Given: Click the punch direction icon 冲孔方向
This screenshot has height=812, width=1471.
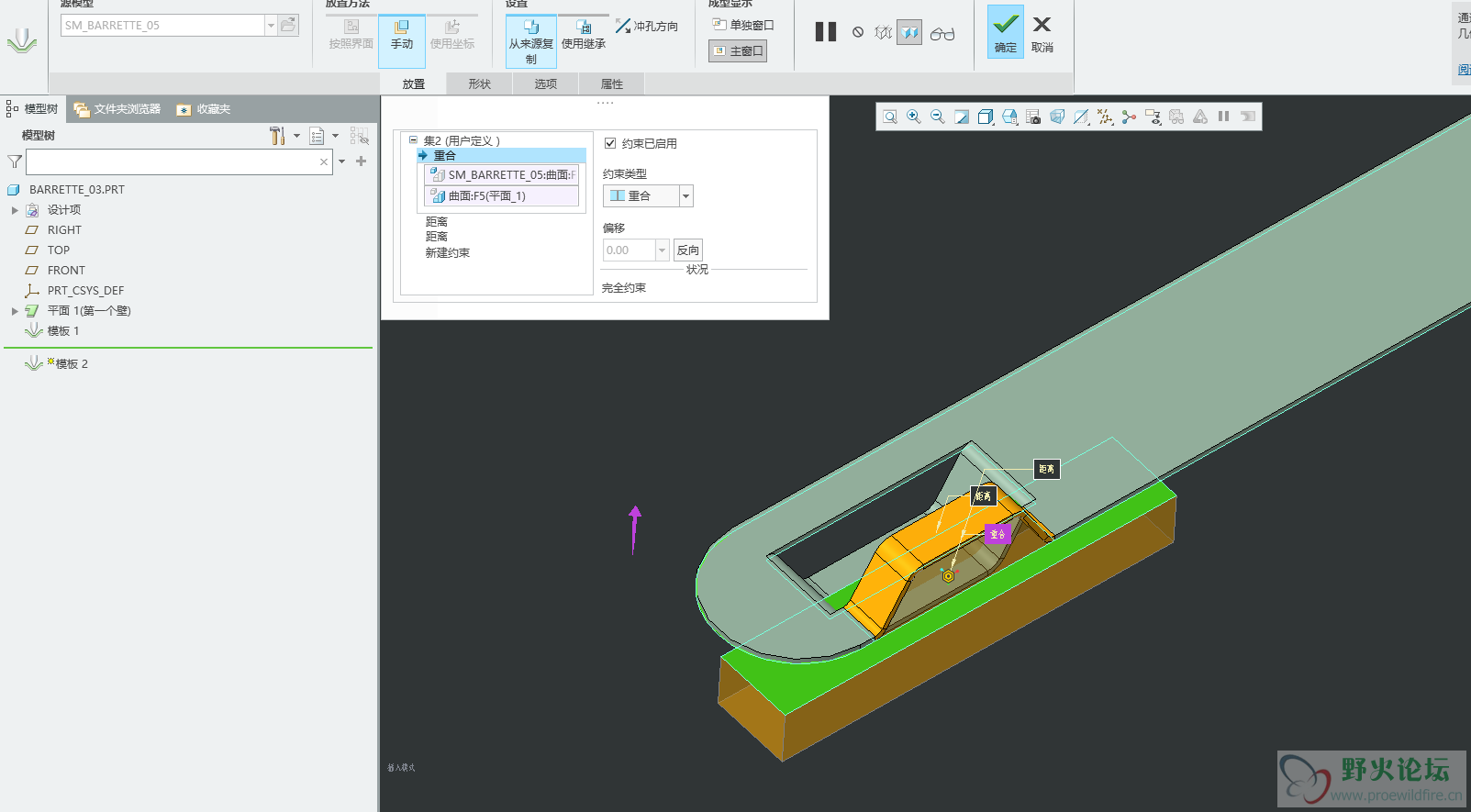Looking at the screenshot, I should pyautogui.click(x=646, y=27).
